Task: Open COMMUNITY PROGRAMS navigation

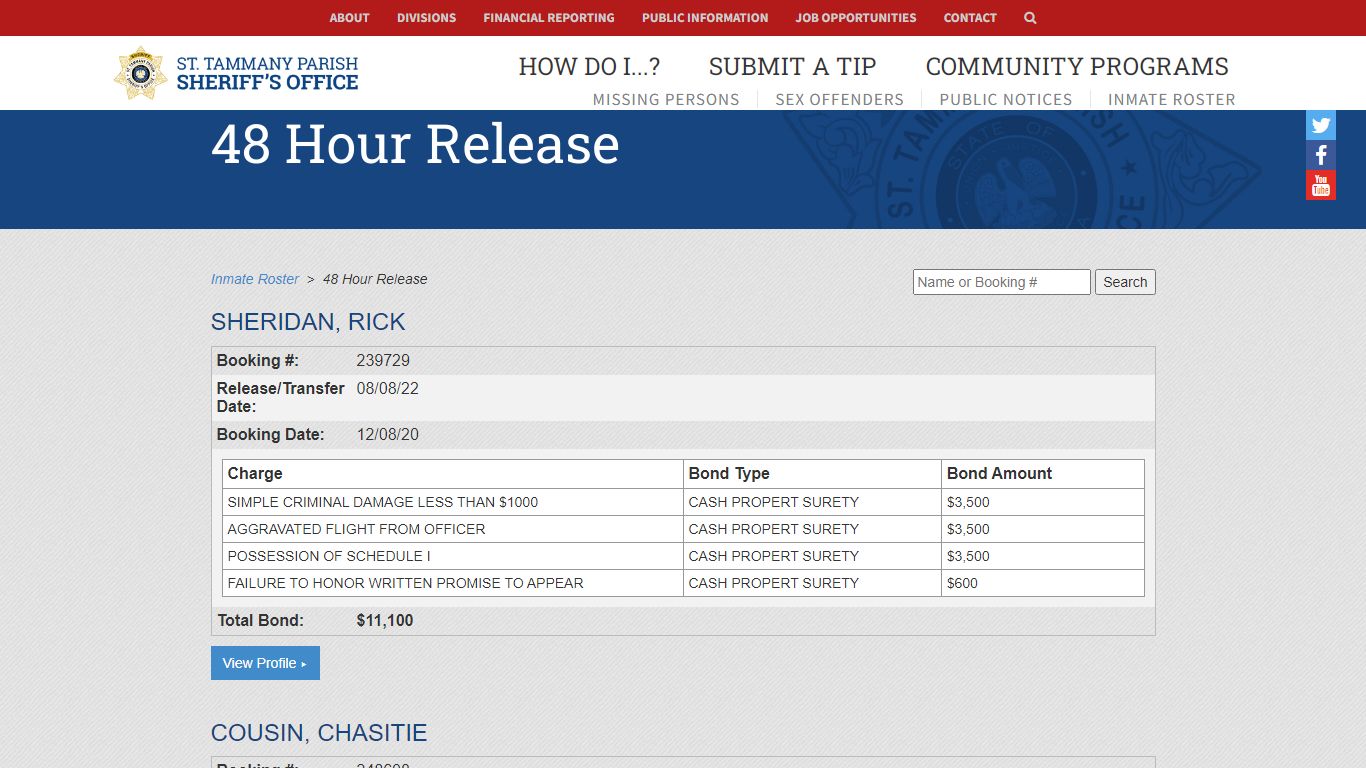Action: (1077, 67)
